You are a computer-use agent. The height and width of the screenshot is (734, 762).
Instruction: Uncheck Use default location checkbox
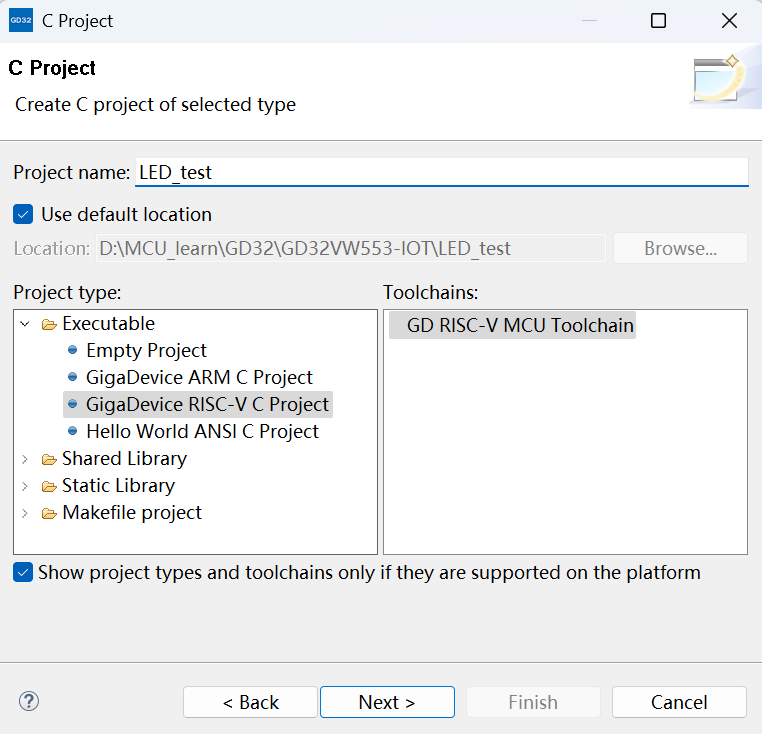coord(23,214)
